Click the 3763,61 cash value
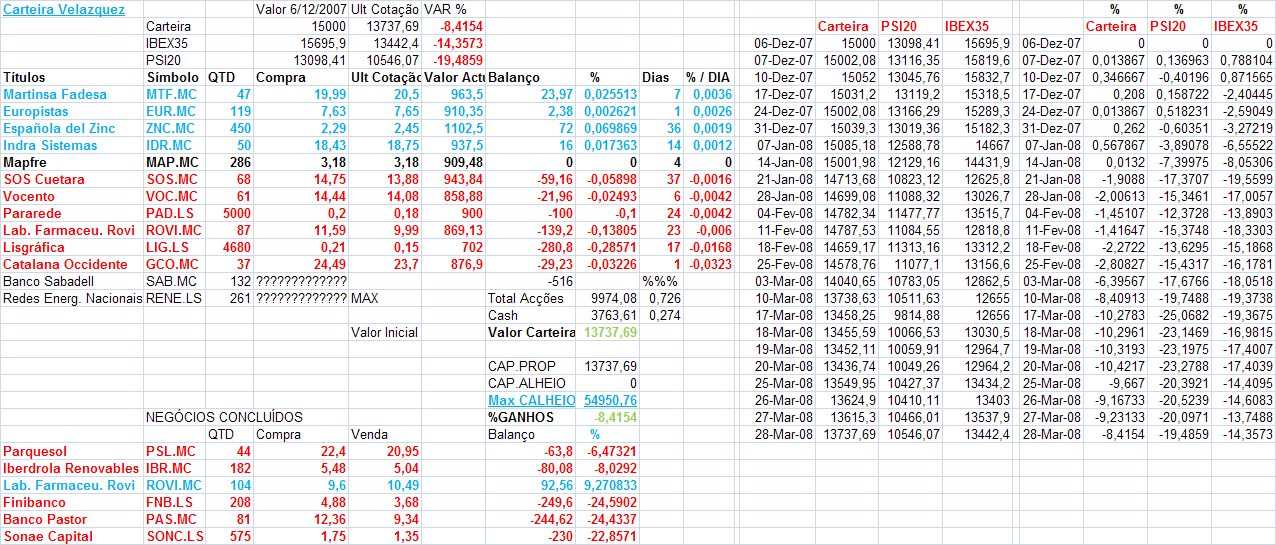The width and height of the screenshot is (1276, 545). point(615,316)
